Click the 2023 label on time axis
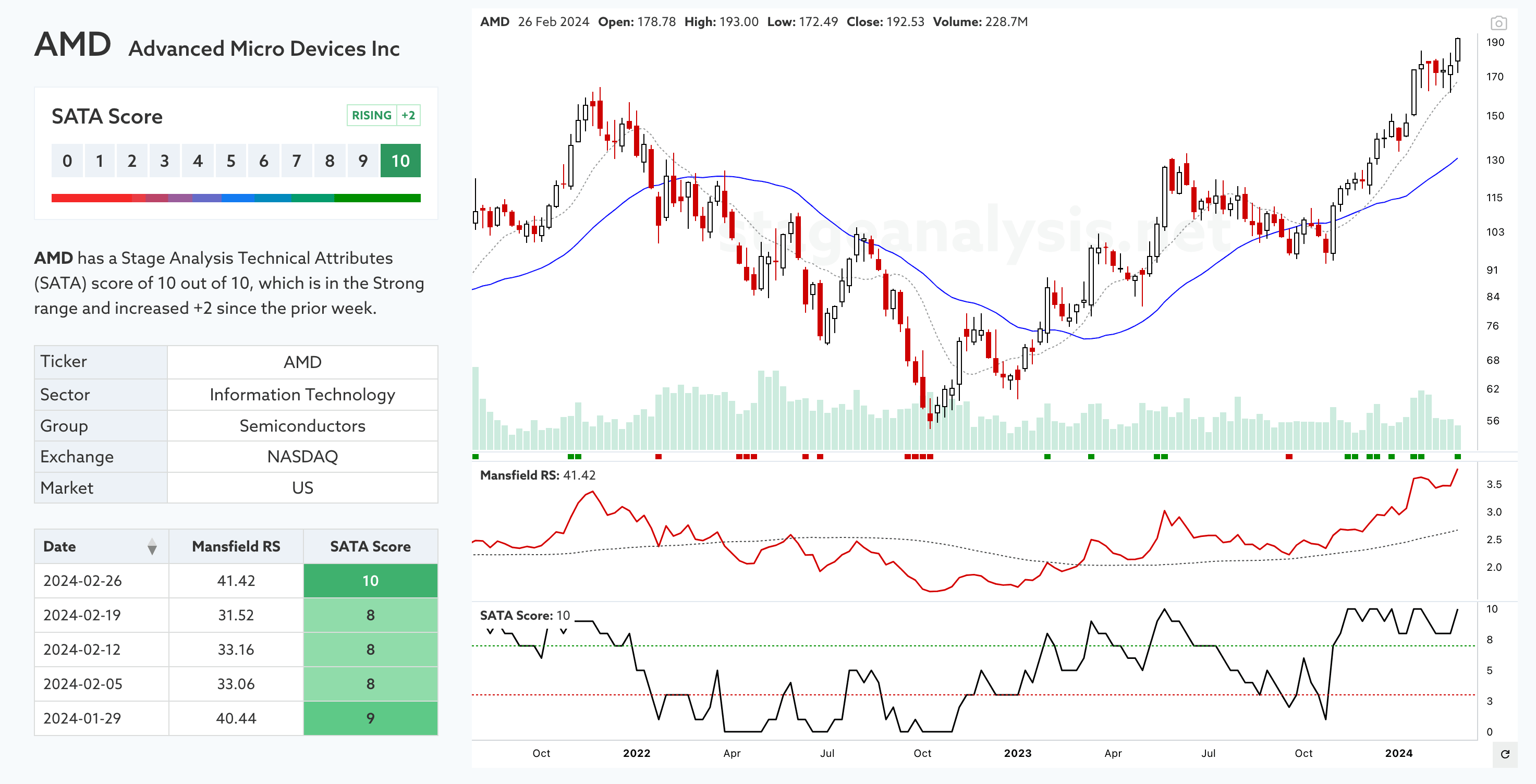Screen dimensions: 1536x784 [1017, 753]
